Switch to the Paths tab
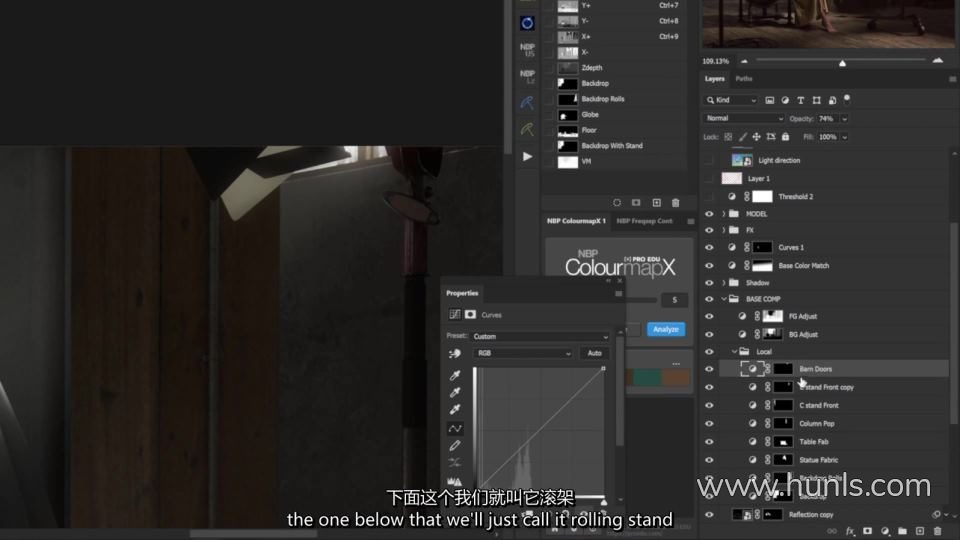The height and width of the screenshot is (540, 960). coord(744,79)
